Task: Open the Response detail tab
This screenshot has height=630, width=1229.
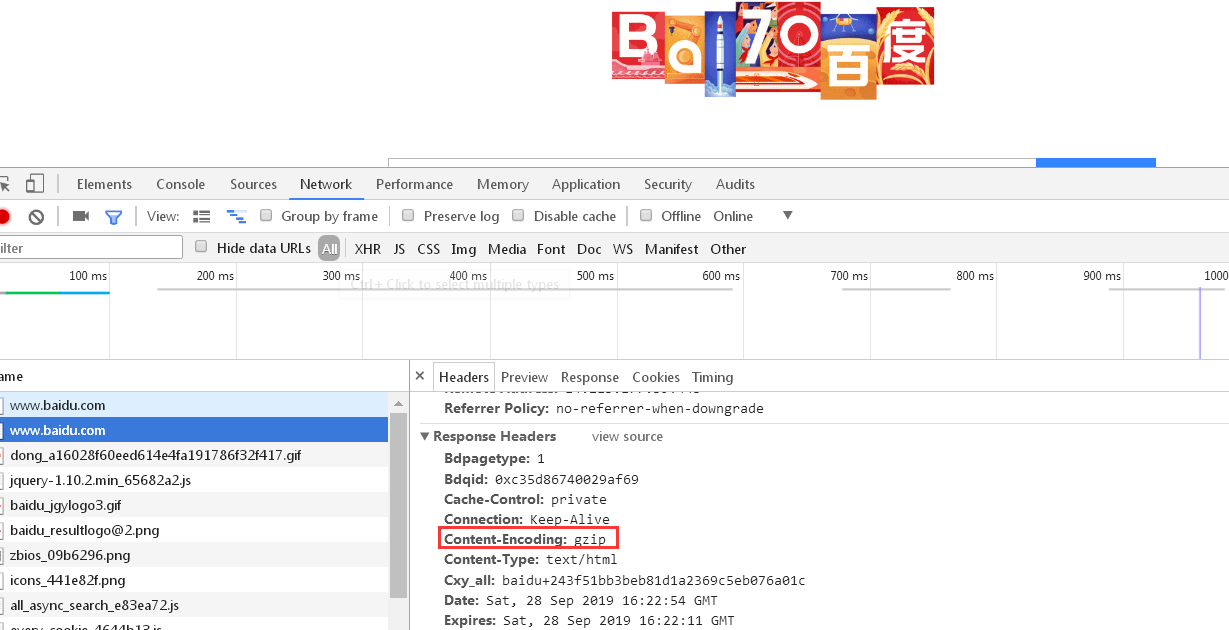Action: click(x=590, y=377)
